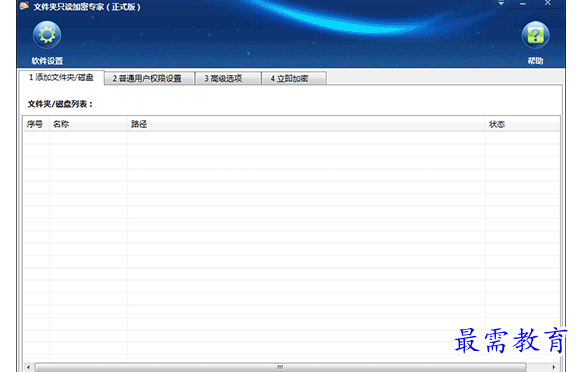The height and width of the screenshot is (372, 576).
Task: Click the 文件夹/磁盘列表 label
Action: pyautogui.click(x=61, y=104)
